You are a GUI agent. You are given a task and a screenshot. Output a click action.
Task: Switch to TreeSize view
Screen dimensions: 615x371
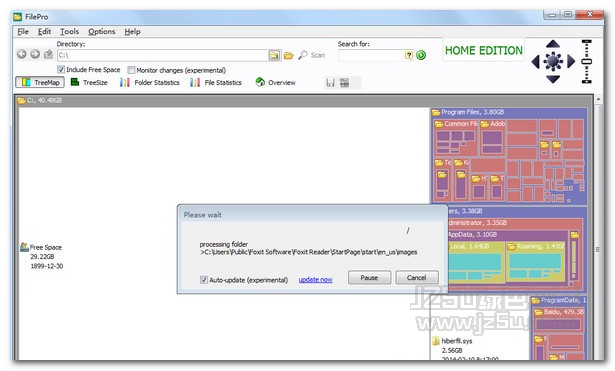89,82
